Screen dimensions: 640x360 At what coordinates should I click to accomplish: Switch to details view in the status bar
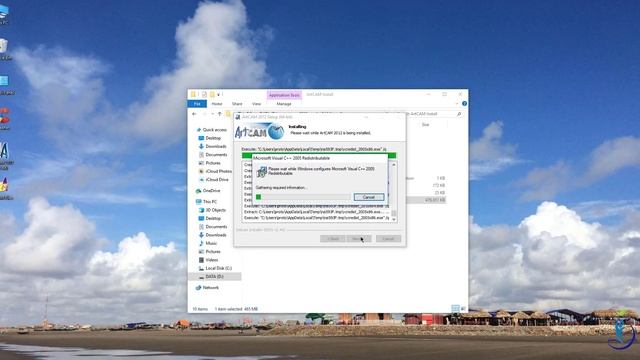tap(456, 309)
